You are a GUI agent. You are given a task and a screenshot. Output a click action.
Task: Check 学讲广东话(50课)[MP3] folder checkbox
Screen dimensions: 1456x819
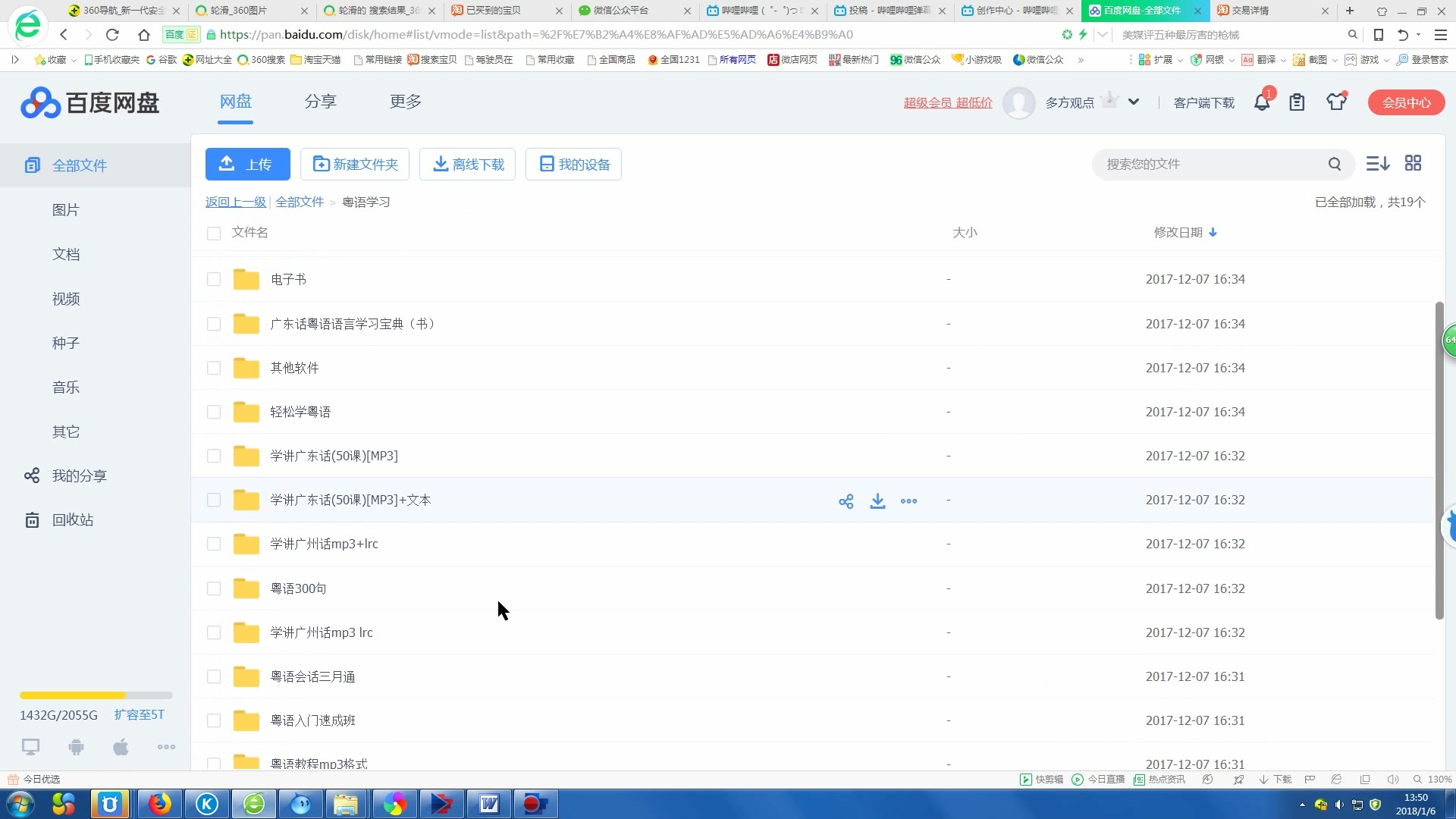(x=214, y=457)
